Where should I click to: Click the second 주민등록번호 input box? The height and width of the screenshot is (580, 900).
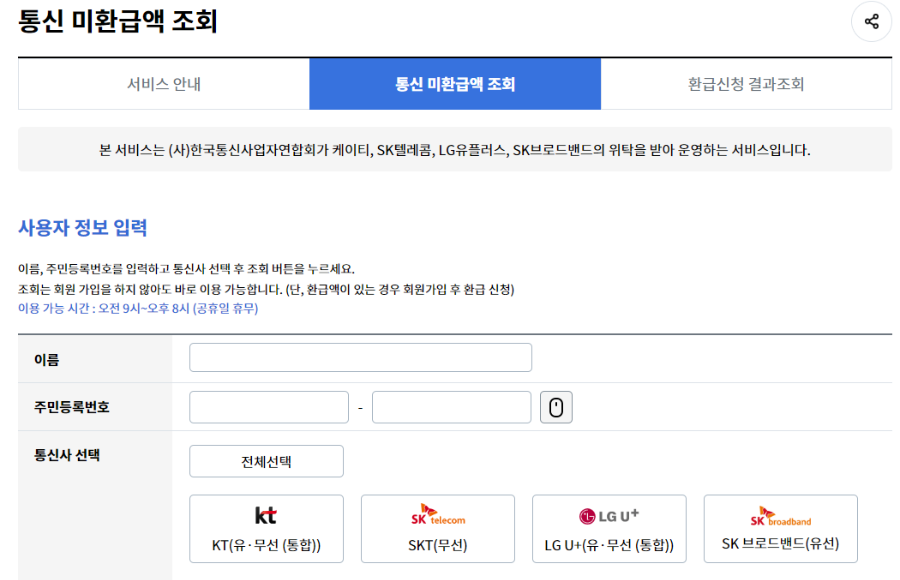tap(451, 406)
